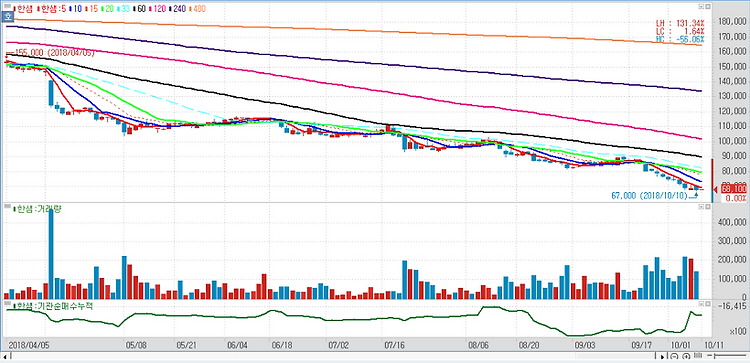Select the black 60-day moving average legend
This screenshot has height=363, width=750.
pyautogui.click(x=139, y=9)
